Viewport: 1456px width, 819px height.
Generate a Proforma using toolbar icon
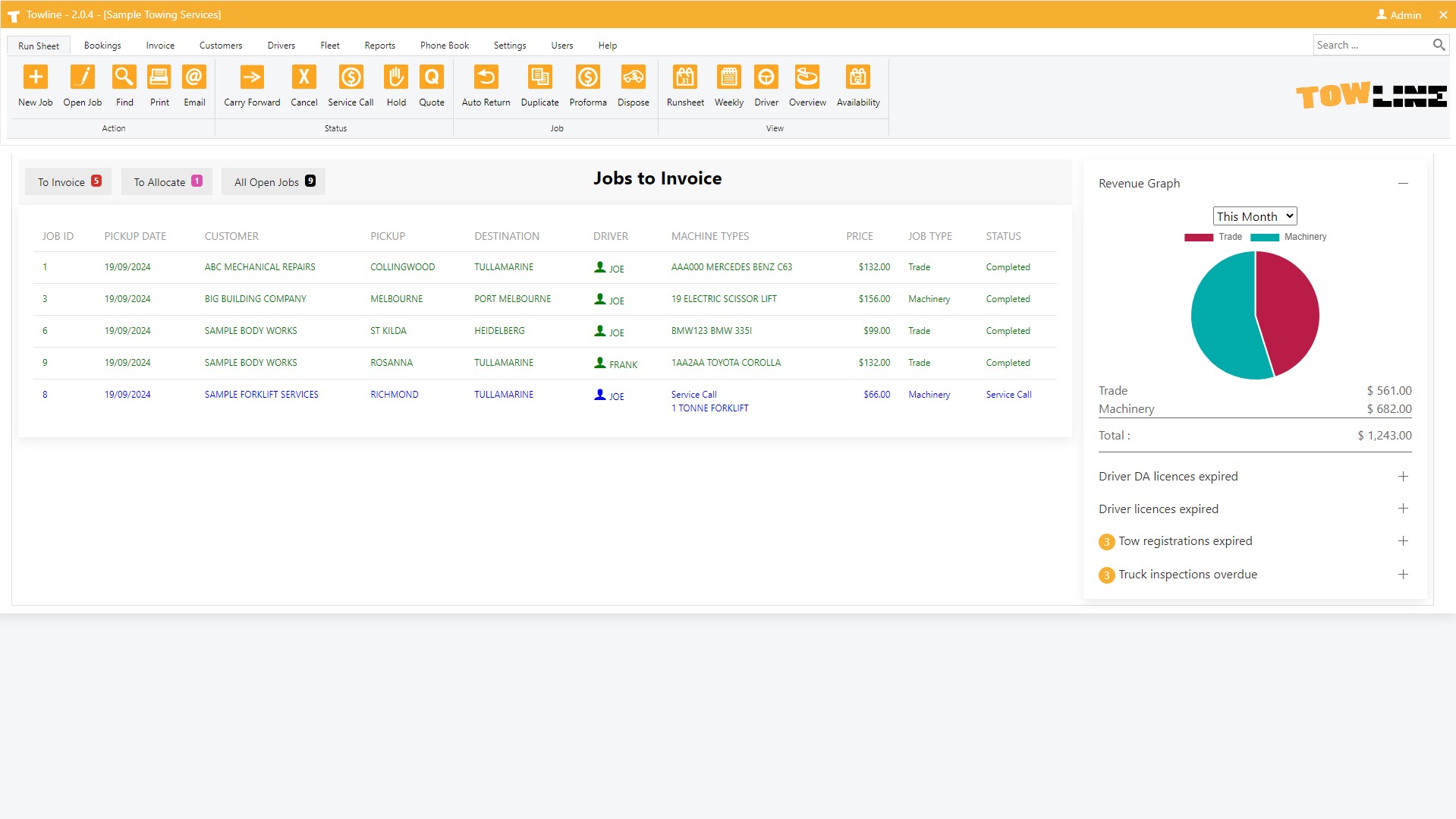pyautogui.click(x=588, y=77)
